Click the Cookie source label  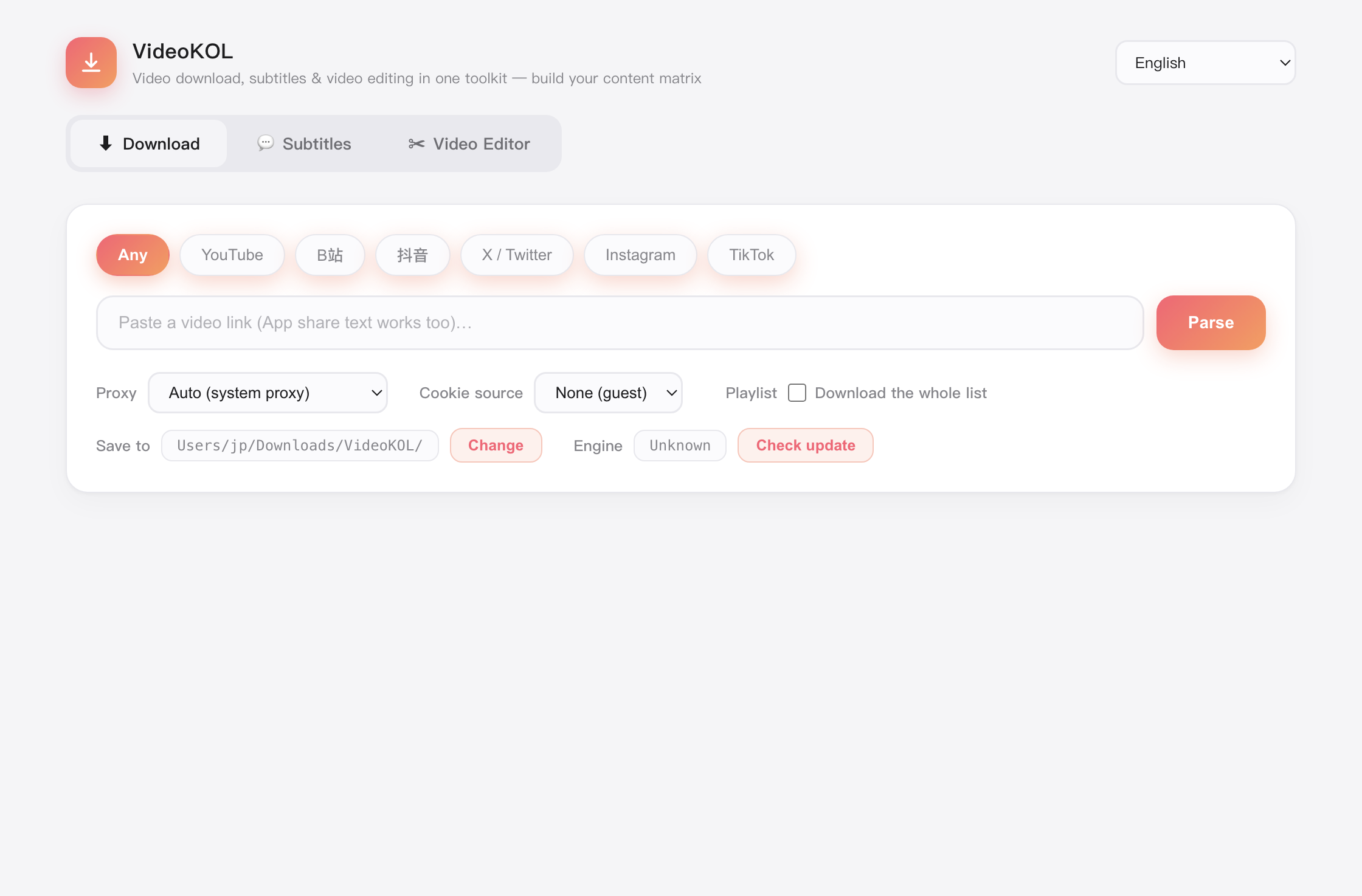click(x=471, y=393)
